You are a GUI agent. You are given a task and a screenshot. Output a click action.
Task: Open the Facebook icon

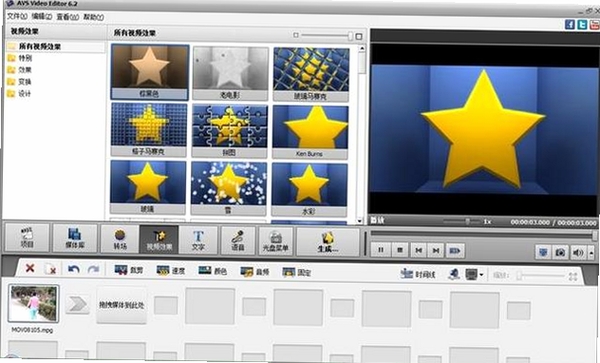570,24
